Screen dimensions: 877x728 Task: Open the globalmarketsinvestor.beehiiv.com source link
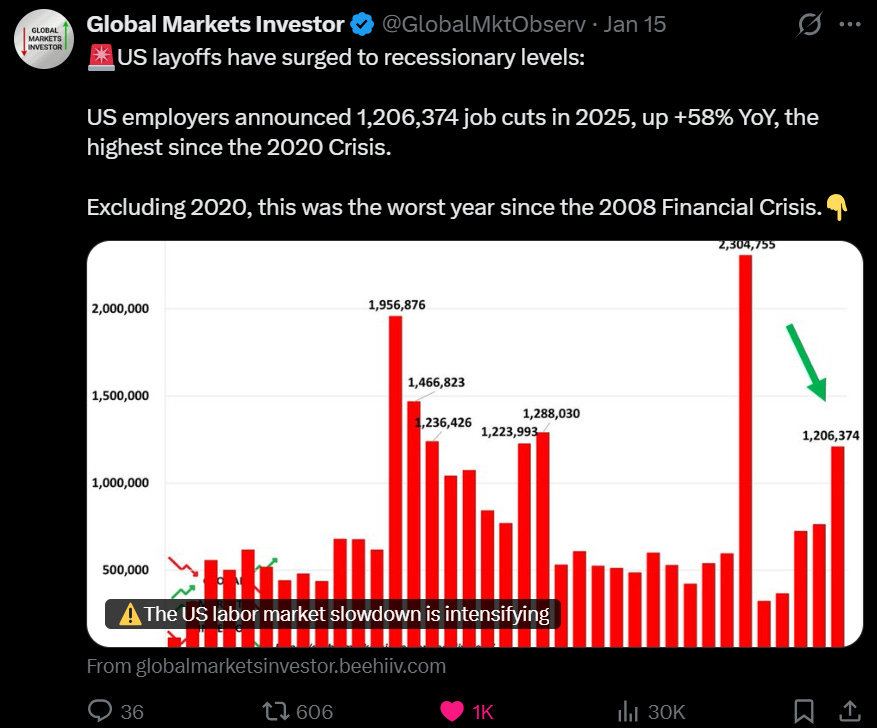pyautogui.click(x=266, y=666)
